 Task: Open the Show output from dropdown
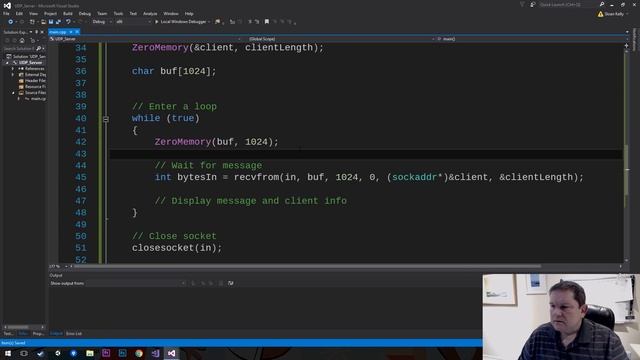pos(136,283)
